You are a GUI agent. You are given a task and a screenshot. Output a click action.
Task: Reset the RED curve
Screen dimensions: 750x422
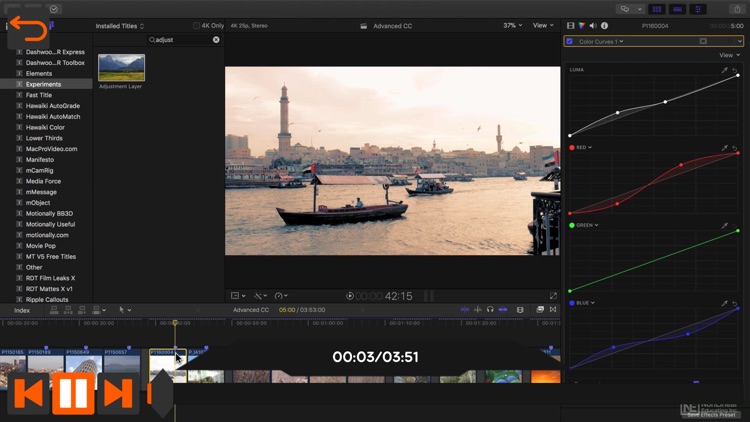[735, 148]
